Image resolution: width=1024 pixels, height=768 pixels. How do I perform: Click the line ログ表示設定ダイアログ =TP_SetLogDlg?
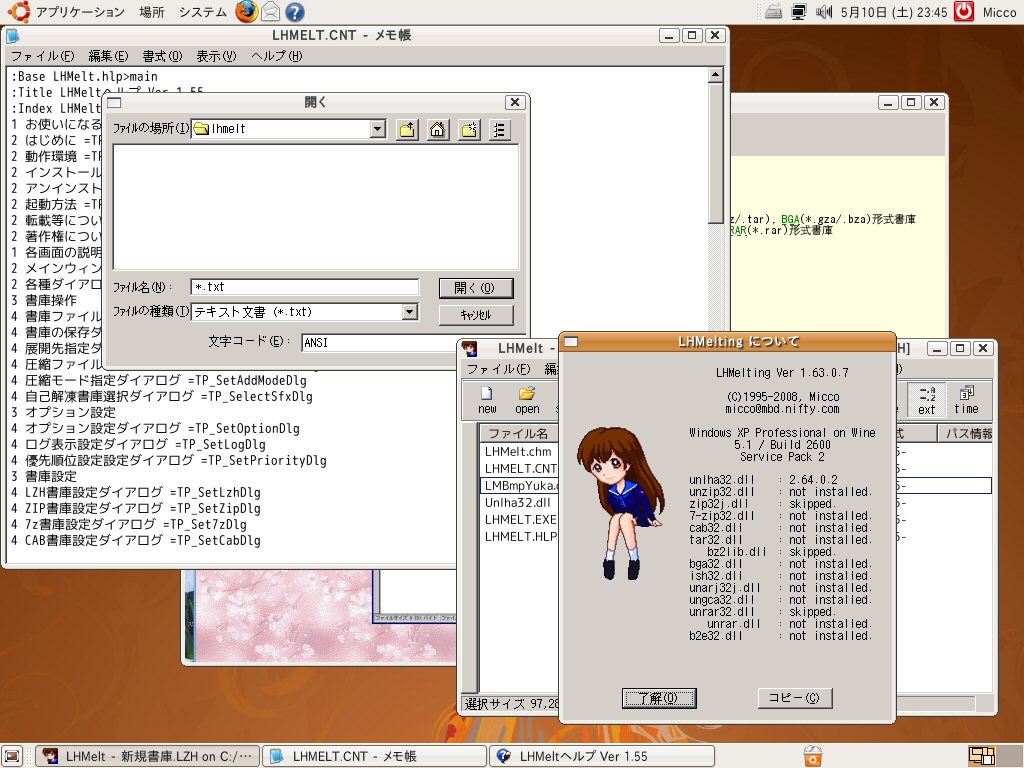click(x=138, y=444)
